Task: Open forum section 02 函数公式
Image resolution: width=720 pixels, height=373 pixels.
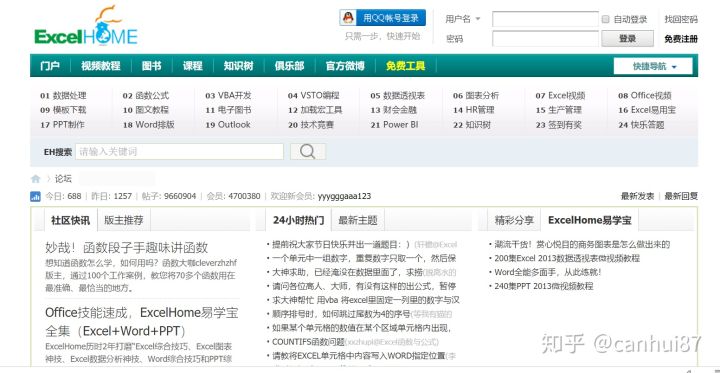Action: tap(146, 96)
